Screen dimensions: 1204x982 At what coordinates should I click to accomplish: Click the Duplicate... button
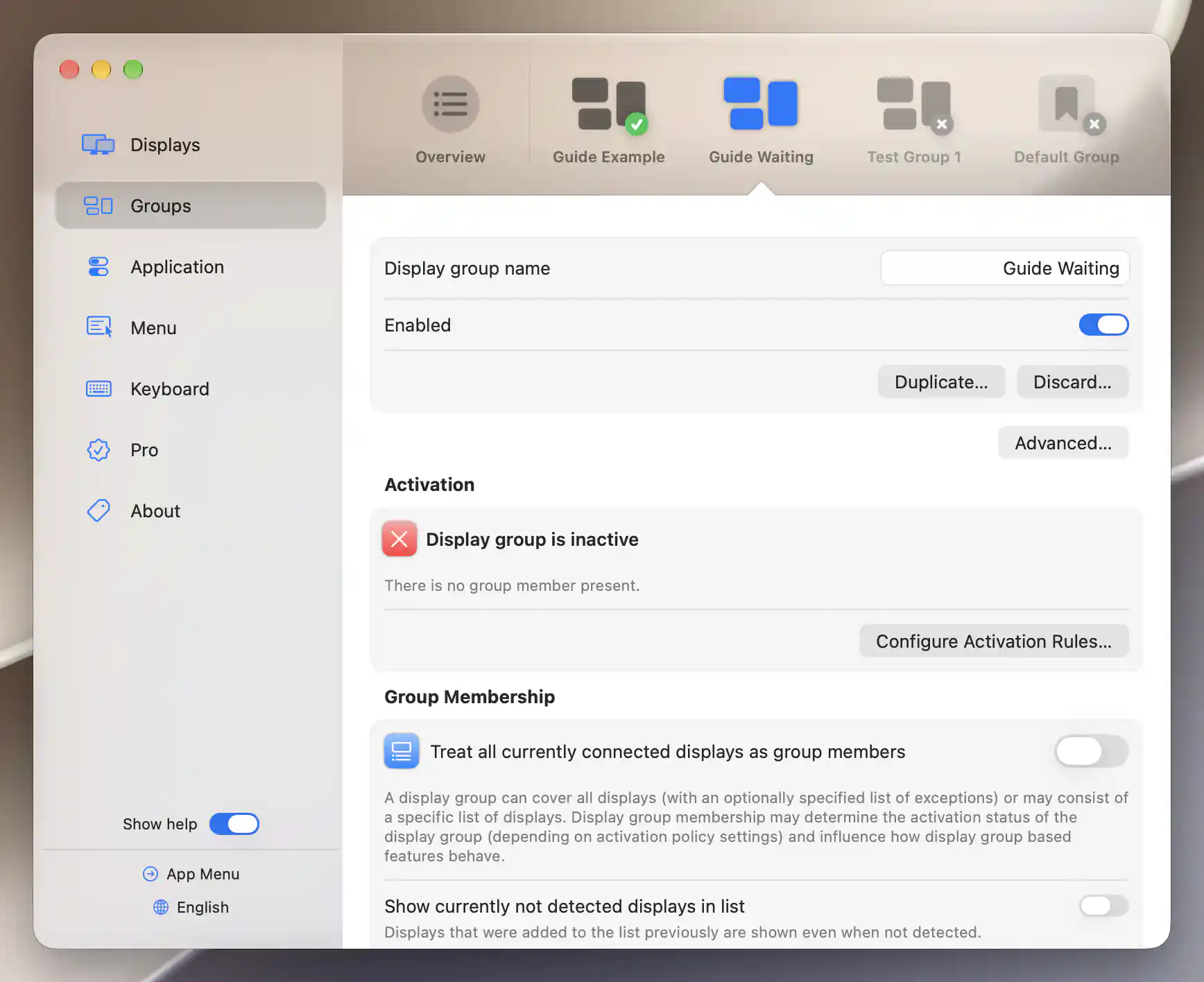point(941,382)
